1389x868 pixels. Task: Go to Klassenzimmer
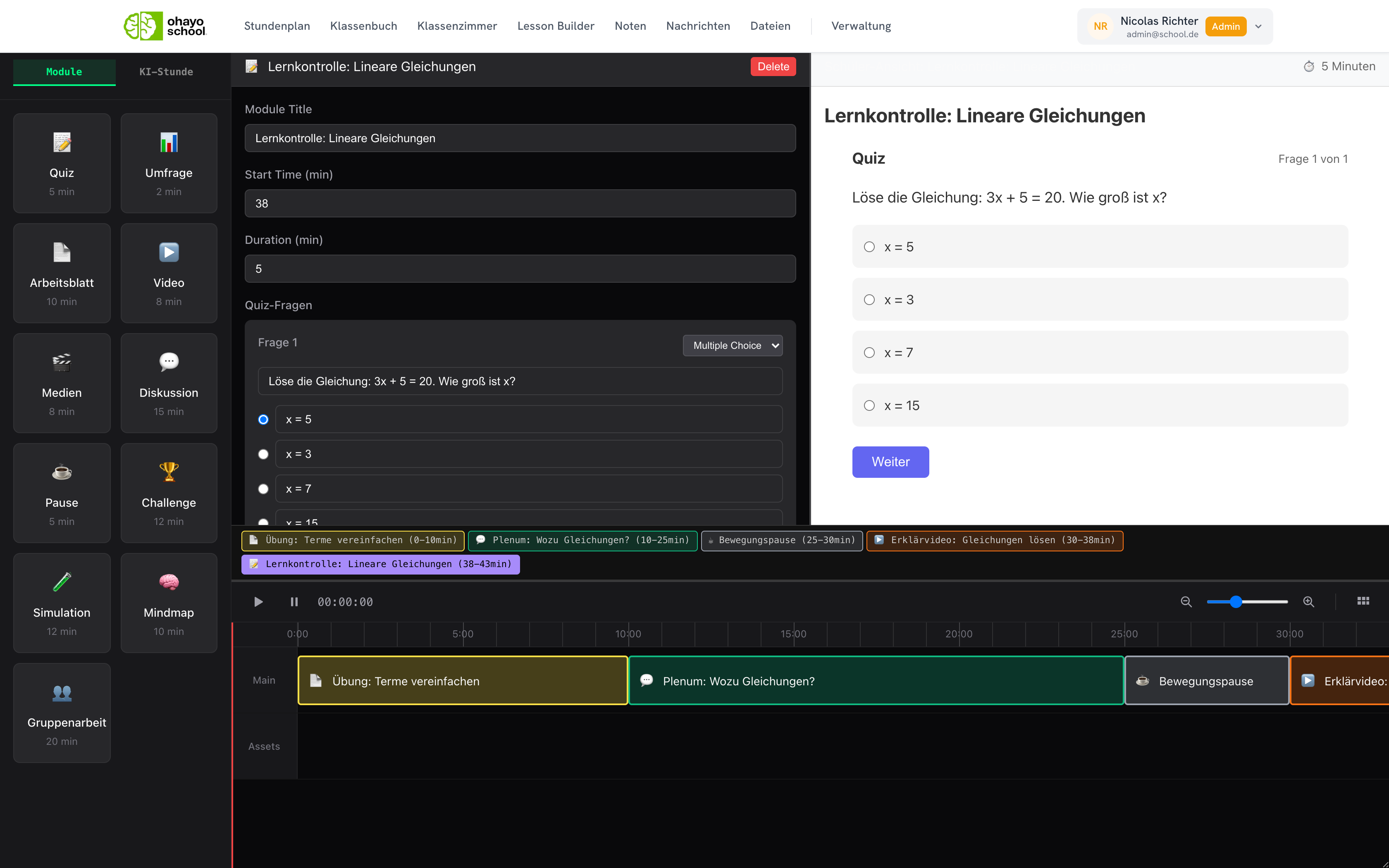coord(457,26)
